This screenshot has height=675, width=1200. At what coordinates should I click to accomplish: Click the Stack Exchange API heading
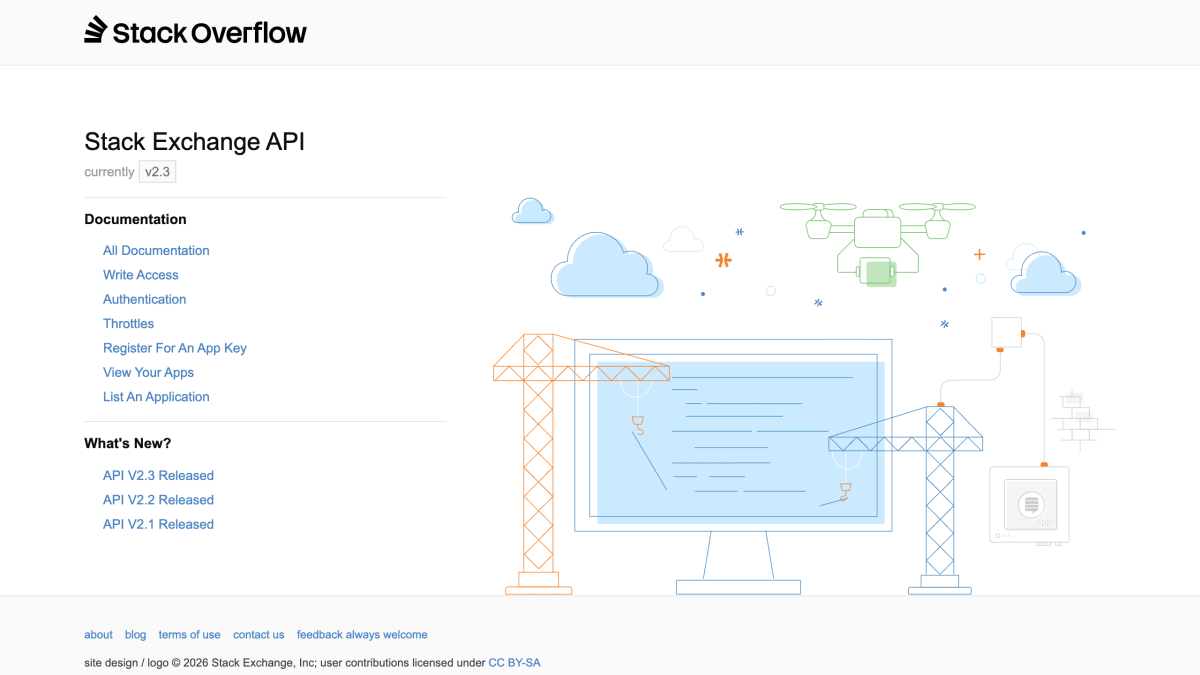click(194, 142)
